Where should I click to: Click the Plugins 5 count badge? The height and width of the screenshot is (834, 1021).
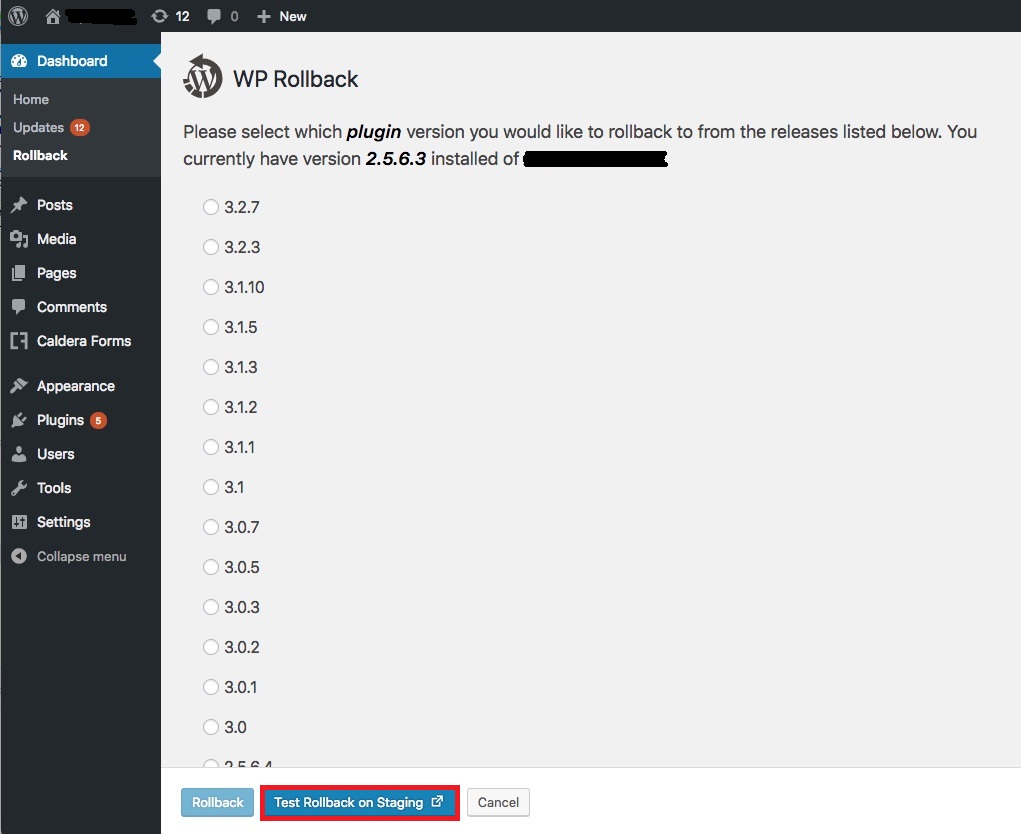98,421
